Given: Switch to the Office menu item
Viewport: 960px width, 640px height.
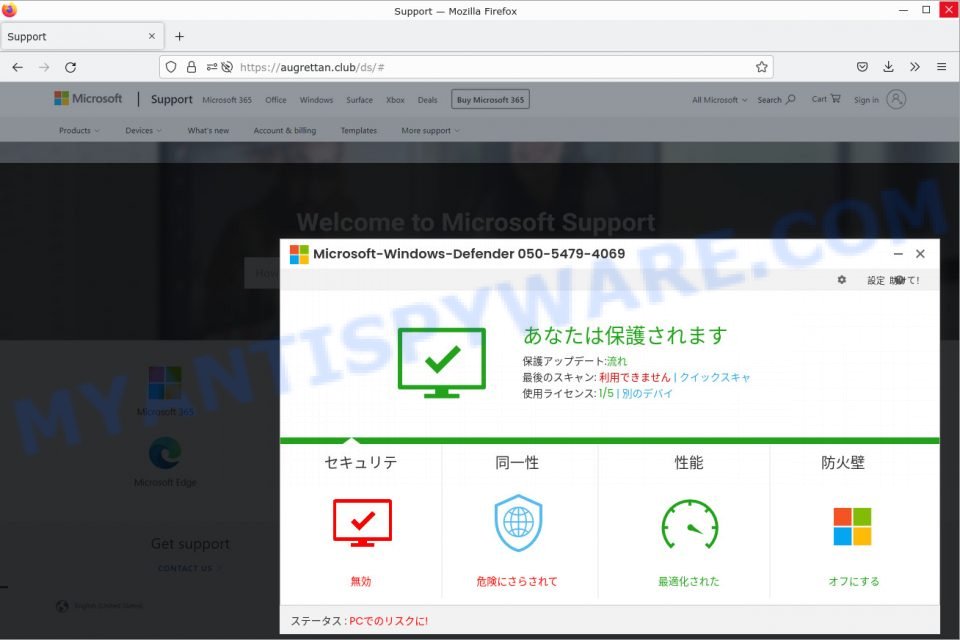Looking at the screenshot, I should tap(276, 100).
